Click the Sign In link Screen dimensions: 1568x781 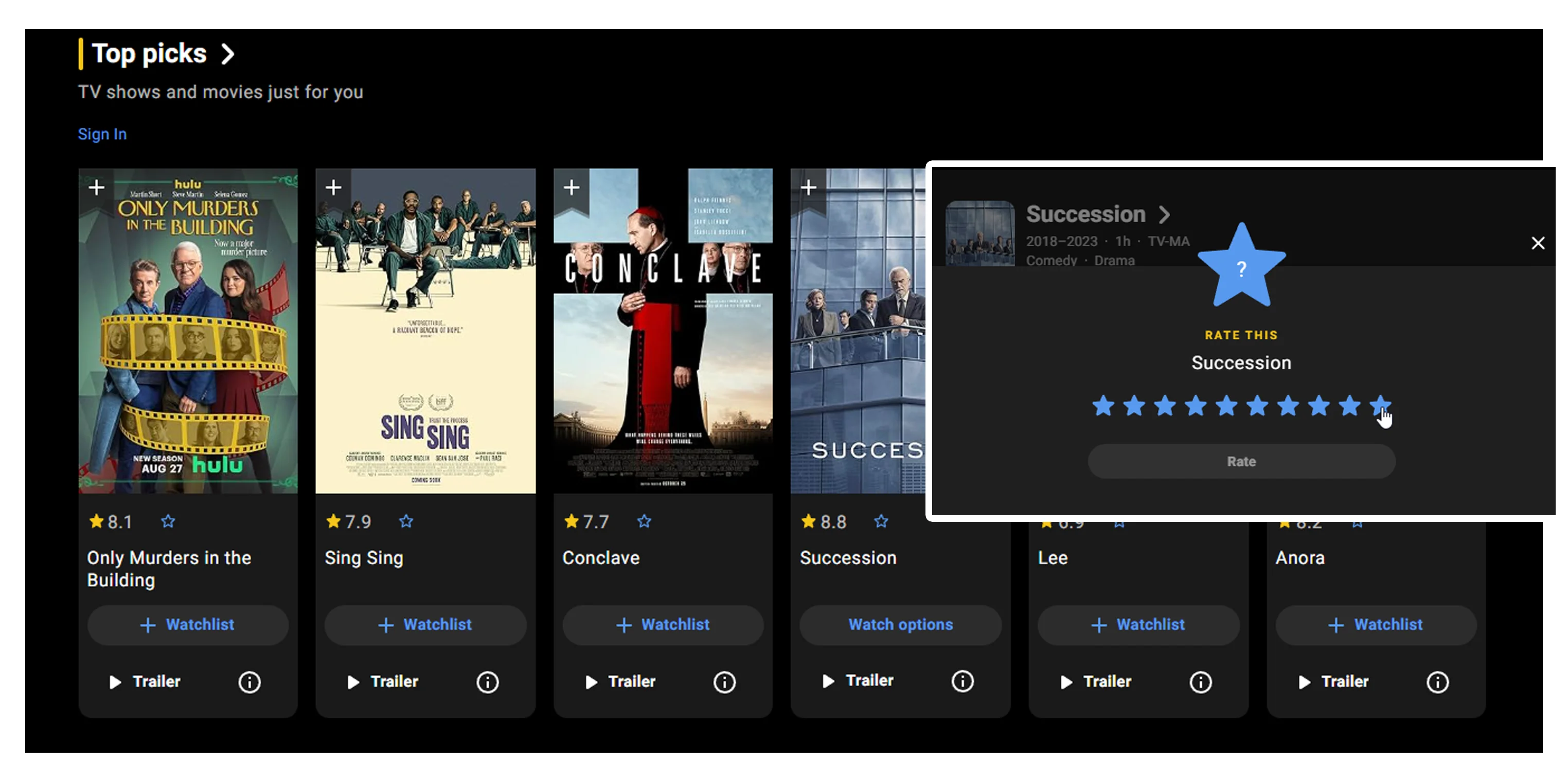point(102,134)
